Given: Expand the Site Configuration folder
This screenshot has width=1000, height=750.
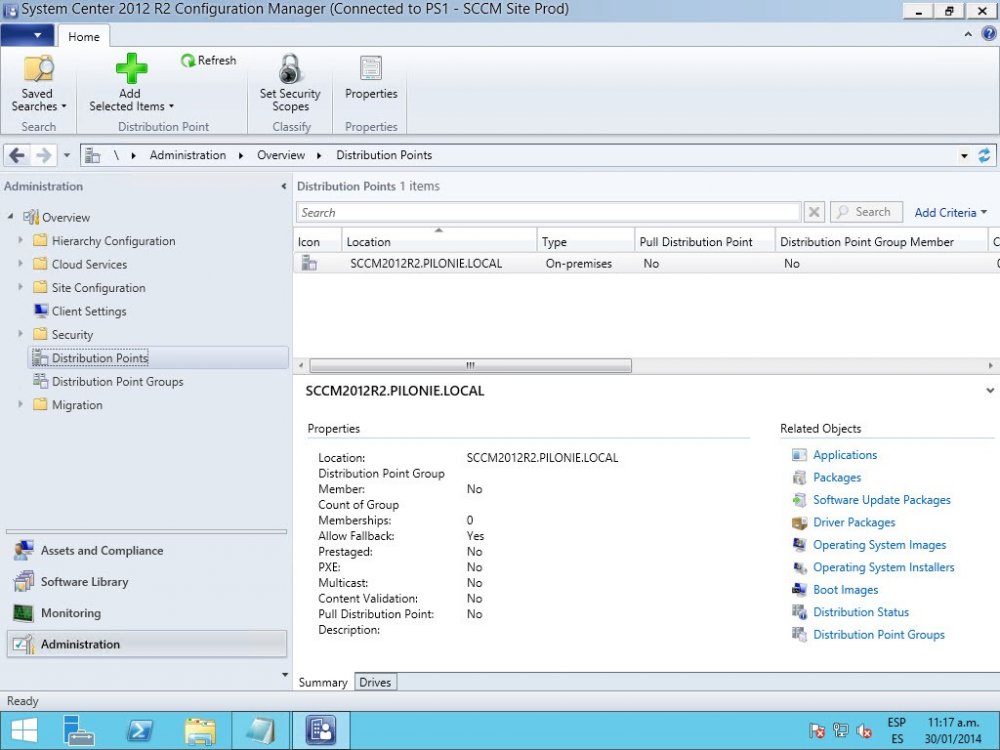Looking at the screenshot, I should click(20, 287).
